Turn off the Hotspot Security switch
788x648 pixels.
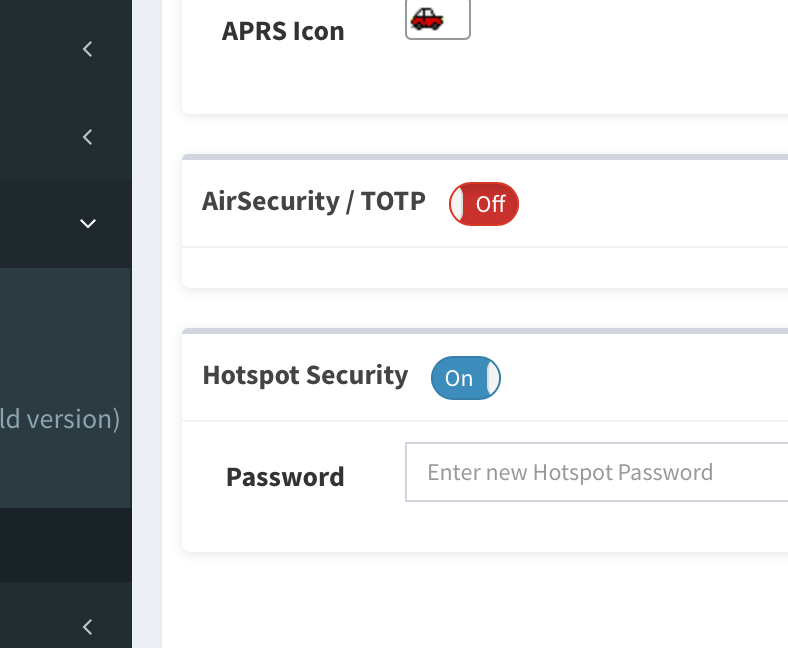tap(465, 378)
